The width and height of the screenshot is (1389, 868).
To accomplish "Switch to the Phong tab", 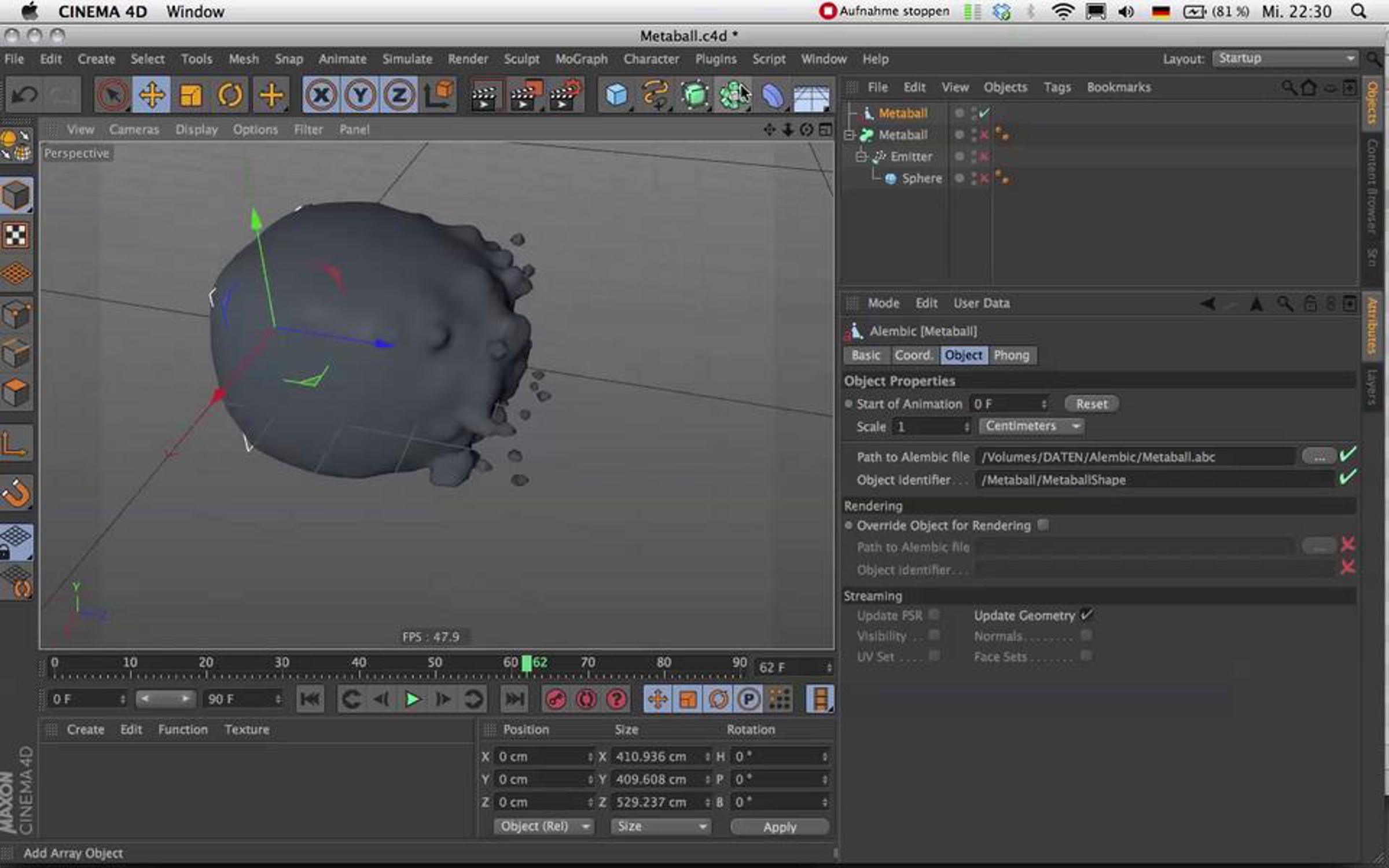I will click(x=1012, y=355).
